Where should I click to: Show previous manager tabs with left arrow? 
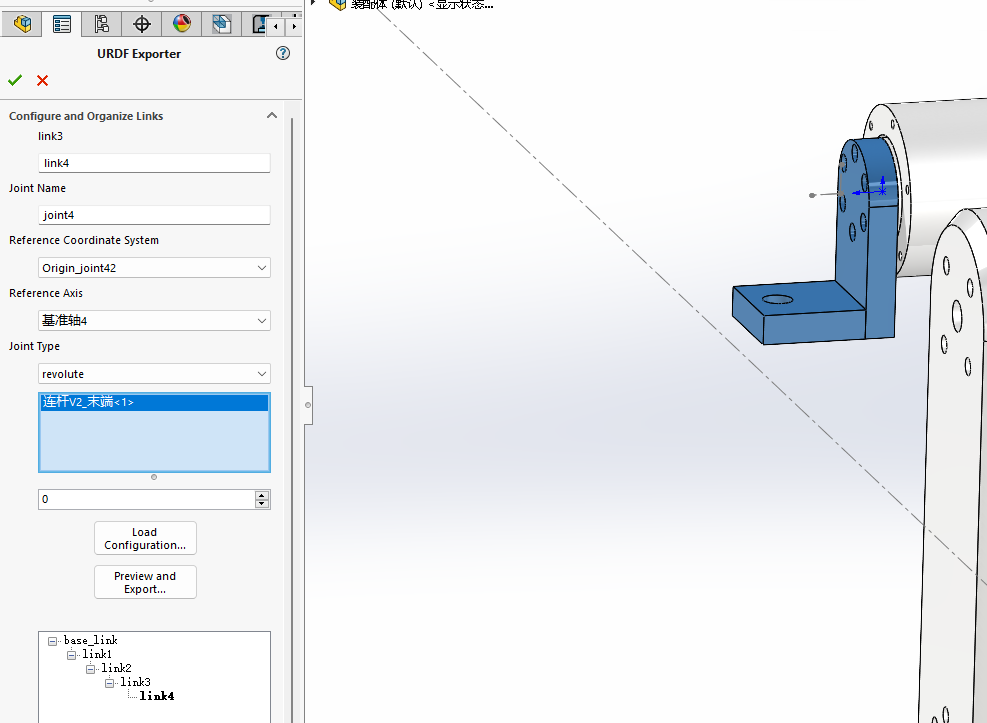tap(276, 26)
